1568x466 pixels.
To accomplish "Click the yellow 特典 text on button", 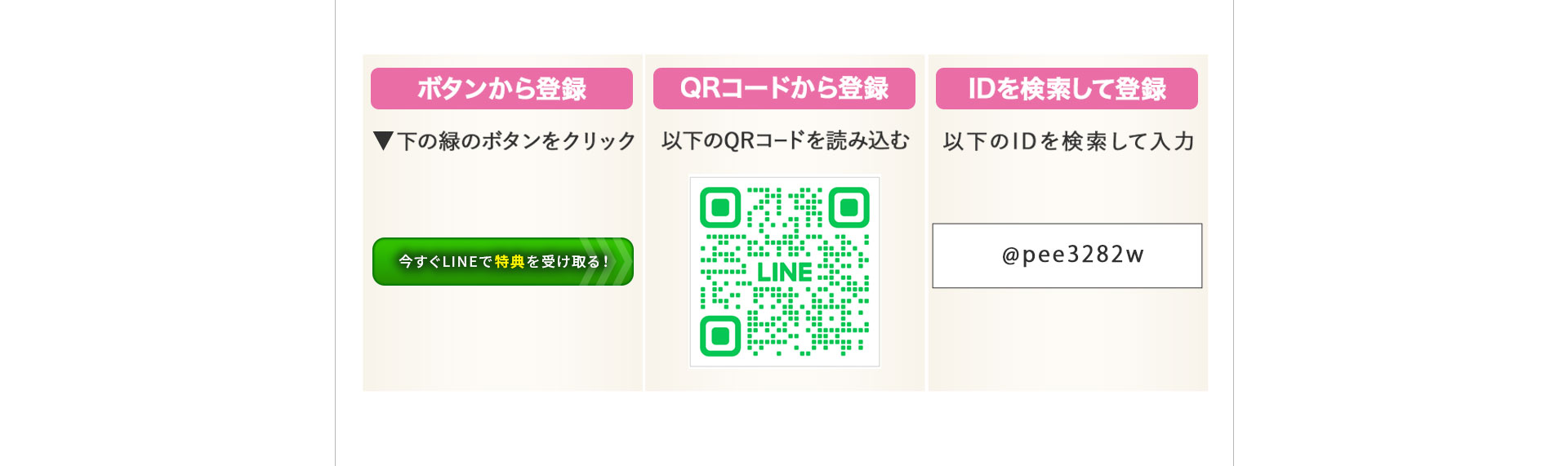I will 510,261.
